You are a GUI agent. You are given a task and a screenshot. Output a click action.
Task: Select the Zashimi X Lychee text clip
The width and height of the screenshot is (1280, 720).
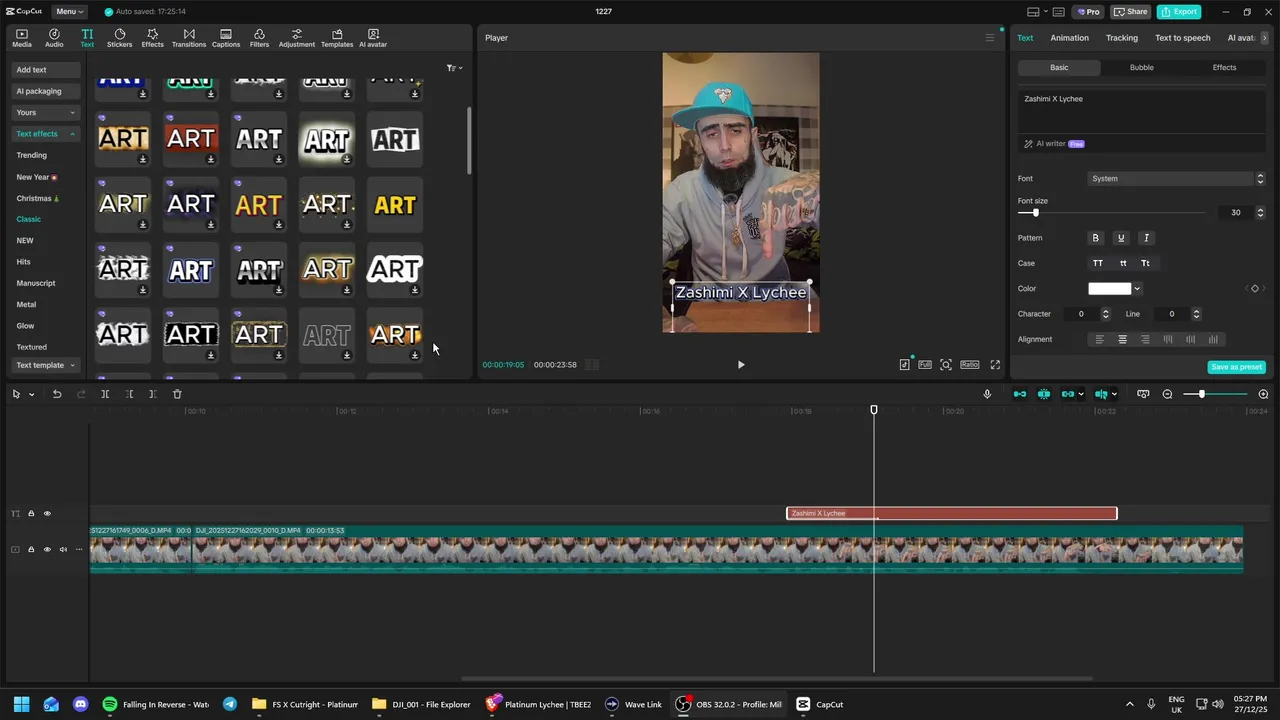pos(951,514)
